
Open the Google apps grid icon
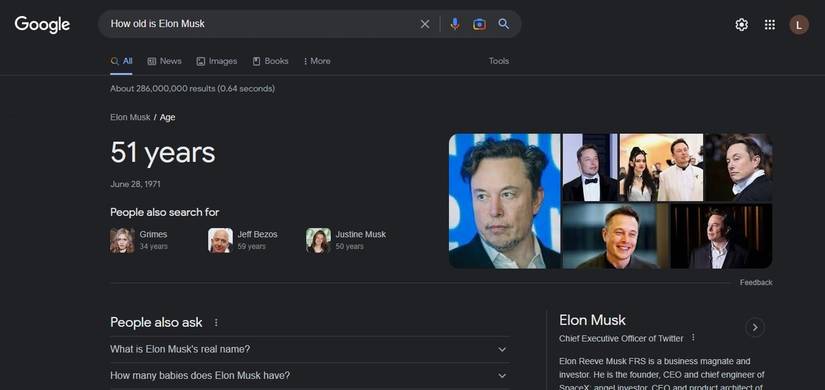pyautogui.click(x=770, y=25)
